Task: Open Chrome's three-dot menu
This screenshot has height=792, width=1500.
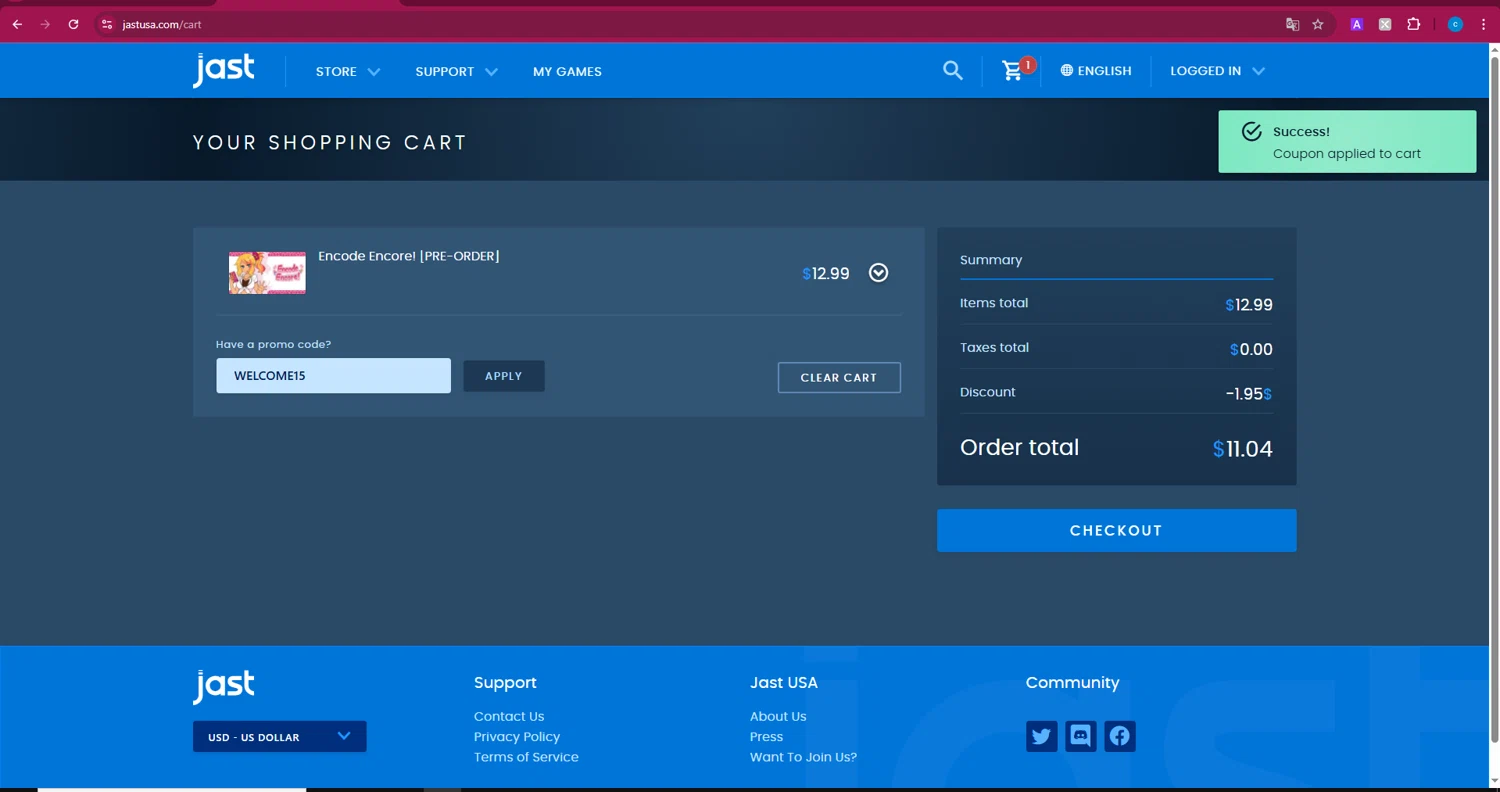Action: click(1483, 24)
